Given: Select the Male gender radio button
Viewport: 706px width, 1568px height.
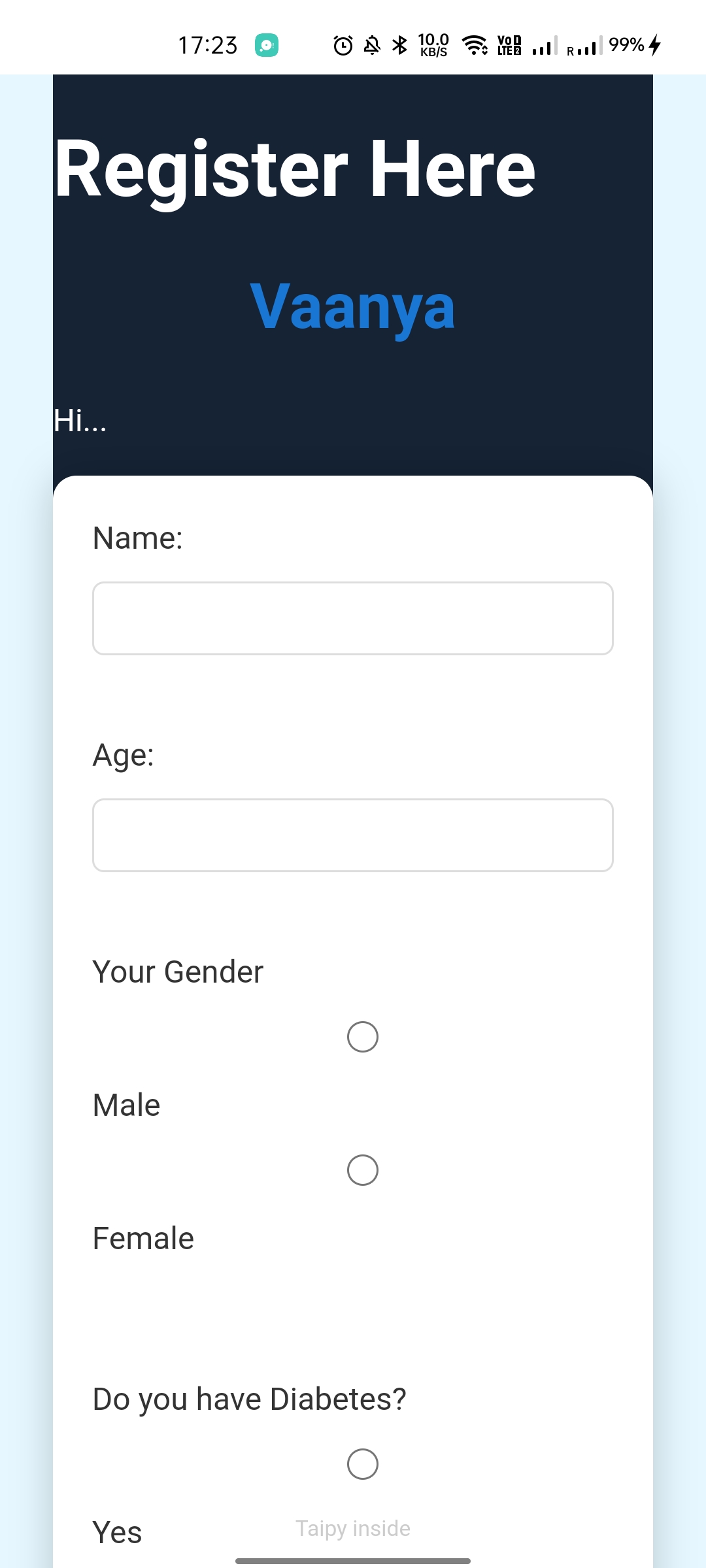Looking at the screenshot, I should pyautogui.click(x=363, y=1037).
